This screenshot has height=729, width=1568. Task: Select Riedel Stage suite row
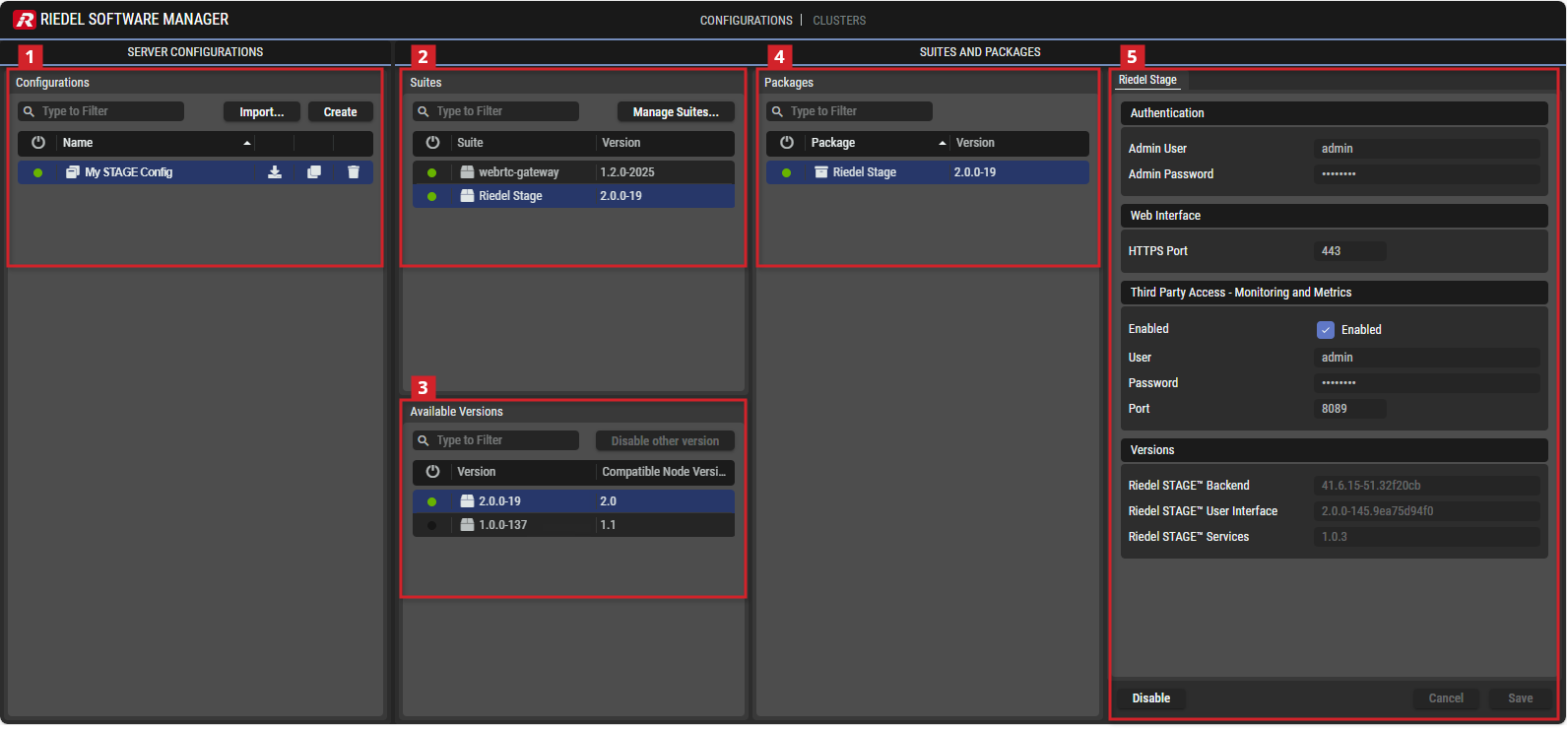pyautogui.click(x=573, y=196)
